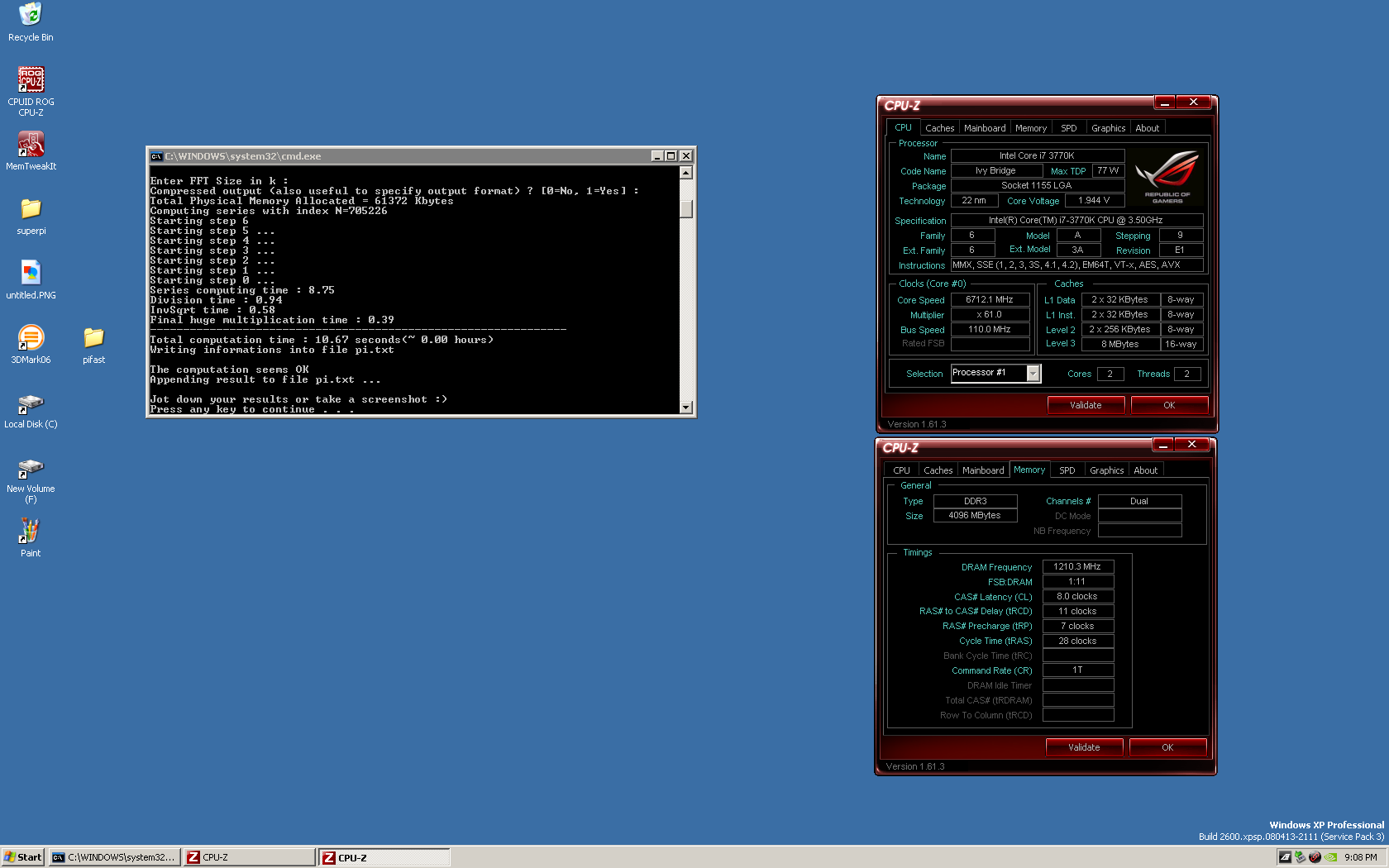
Task: Click the taskbar clock showing 9:08 PM
Action: click(1360, 857)
